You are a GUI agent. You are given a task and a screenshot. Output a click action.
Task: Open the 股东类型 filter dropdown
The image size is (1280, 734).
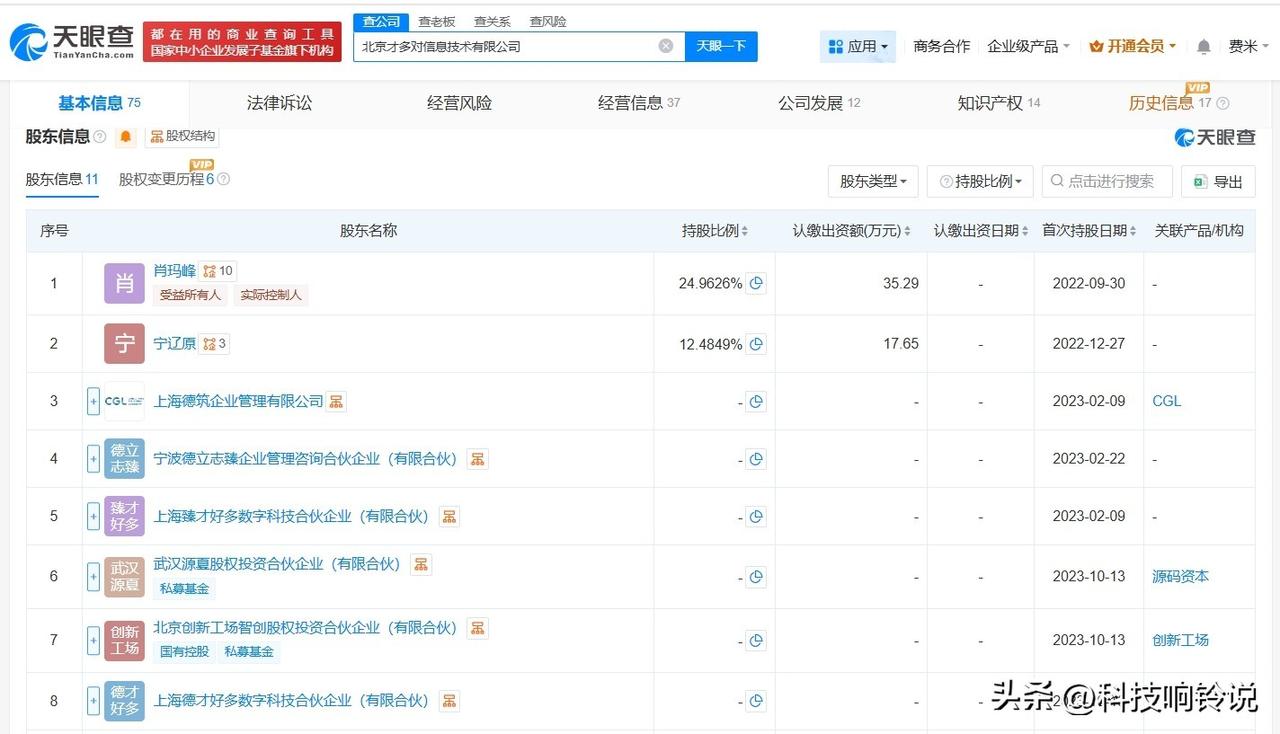point(873,181)
